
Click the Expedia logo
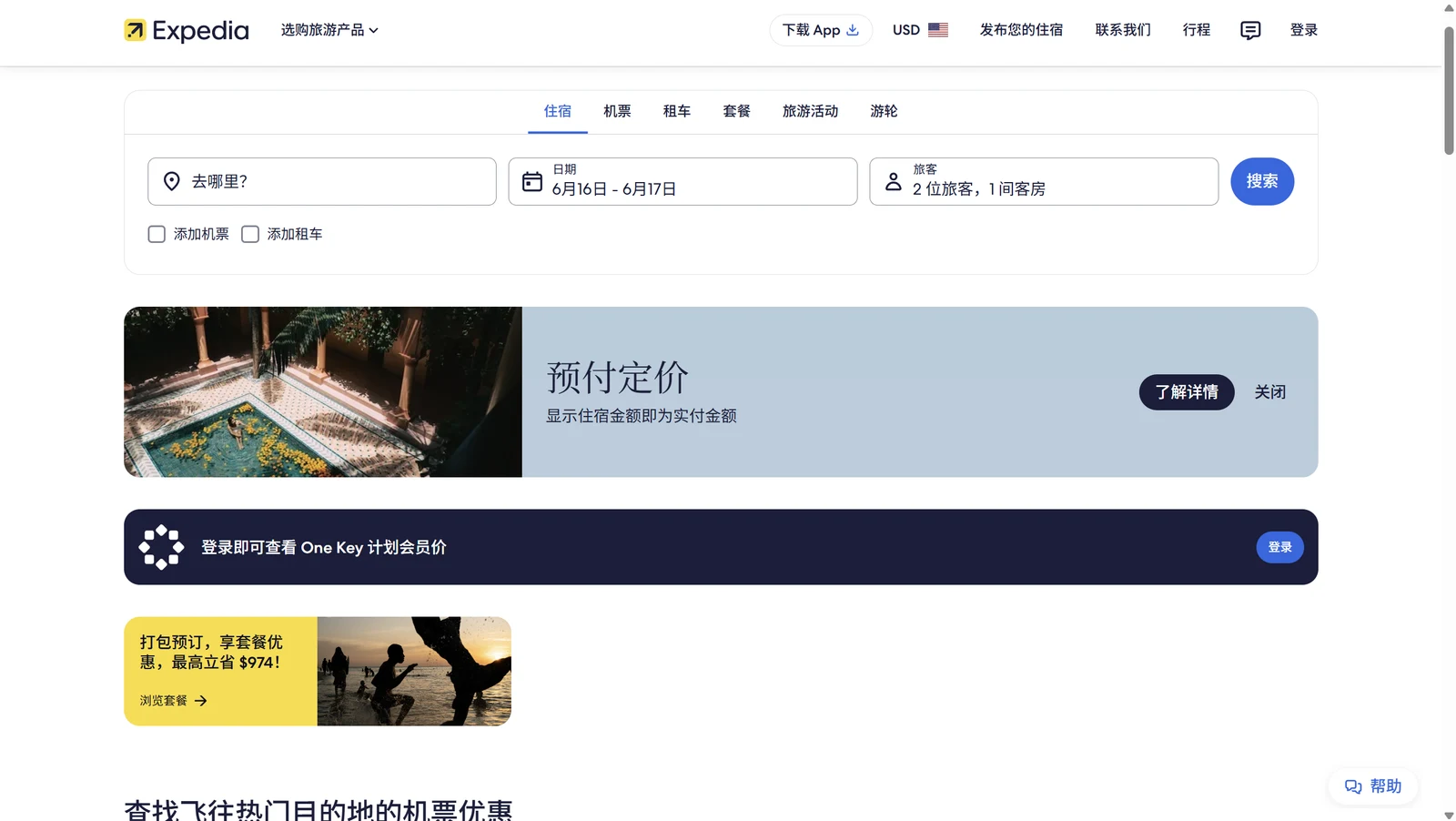point(187,30)
